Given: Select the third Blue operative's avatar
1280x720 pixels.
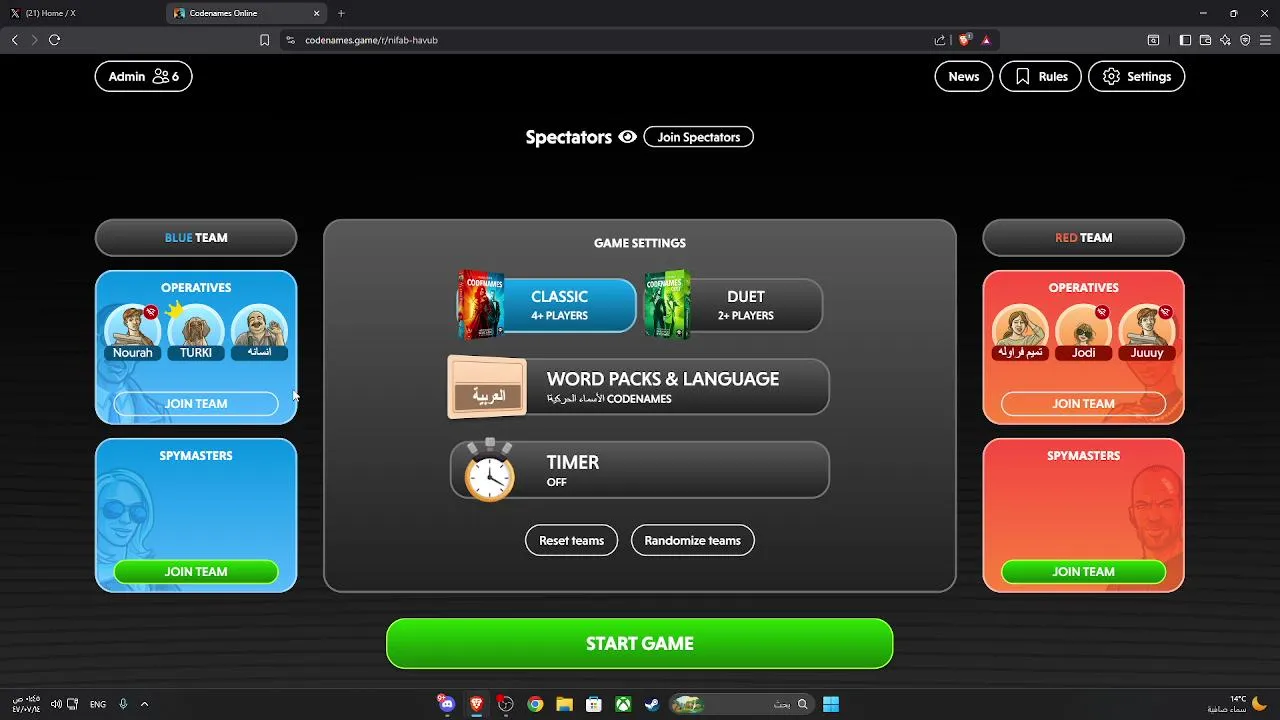Looking at the screenshot, I should pyautogui.click(x=259, y=333).
